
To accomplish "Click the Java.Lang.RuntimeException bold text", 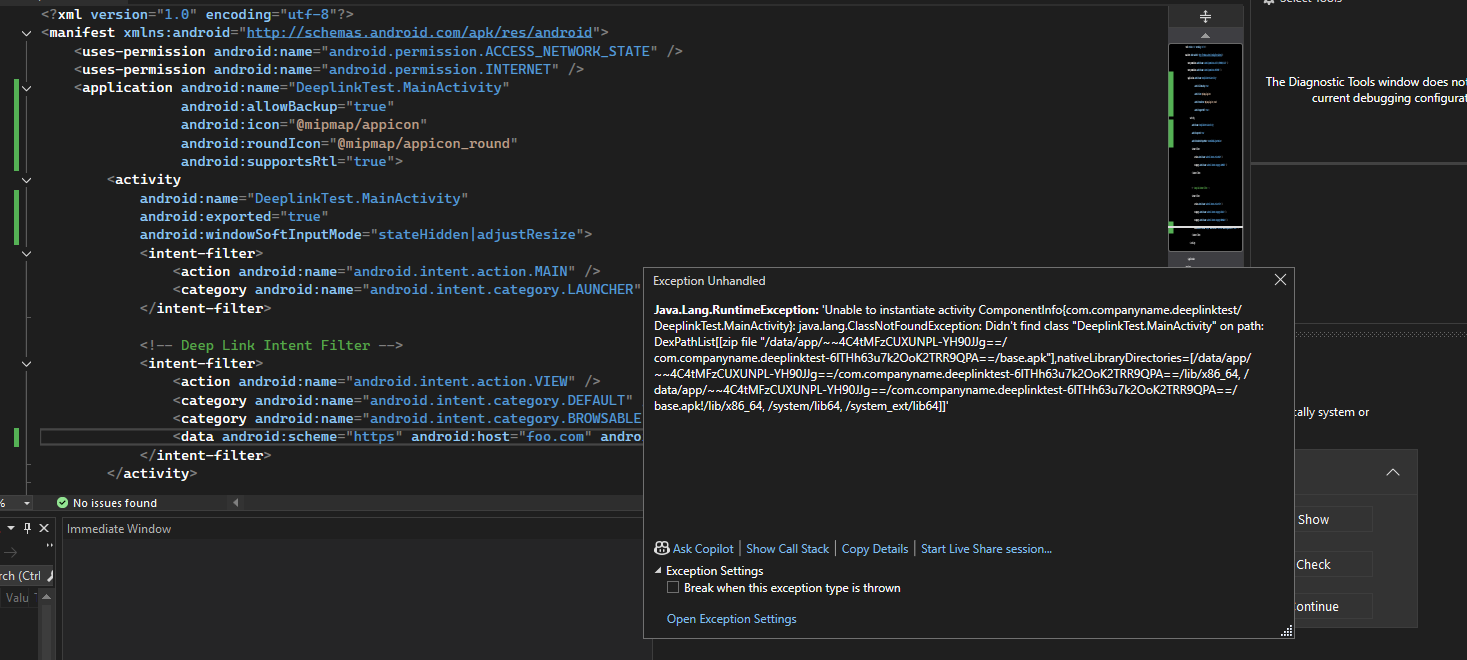I will 736,310.
